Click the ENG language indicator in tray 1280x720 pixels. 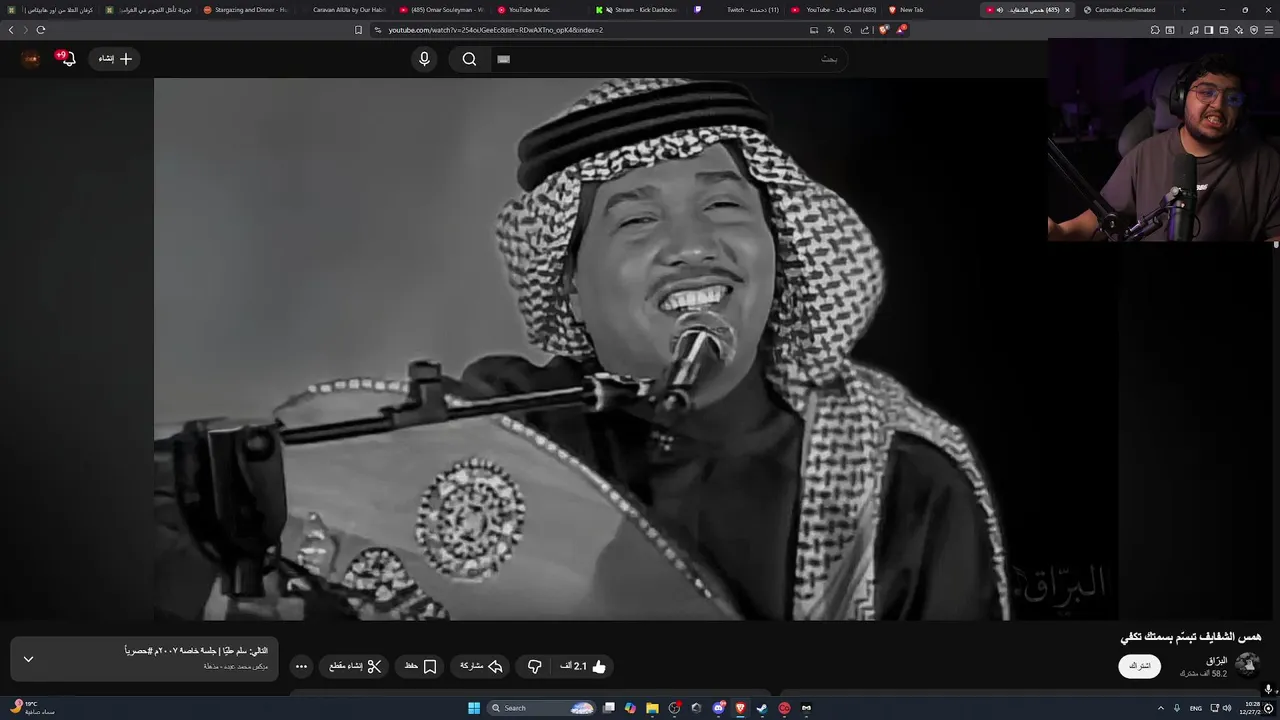click(1195, 708)
